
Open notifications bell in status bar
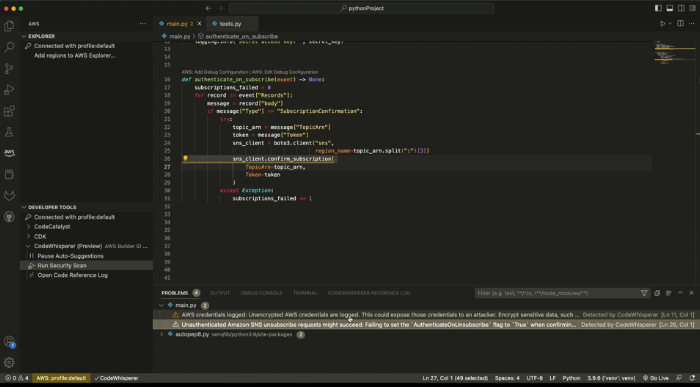[x=692, y=378]
